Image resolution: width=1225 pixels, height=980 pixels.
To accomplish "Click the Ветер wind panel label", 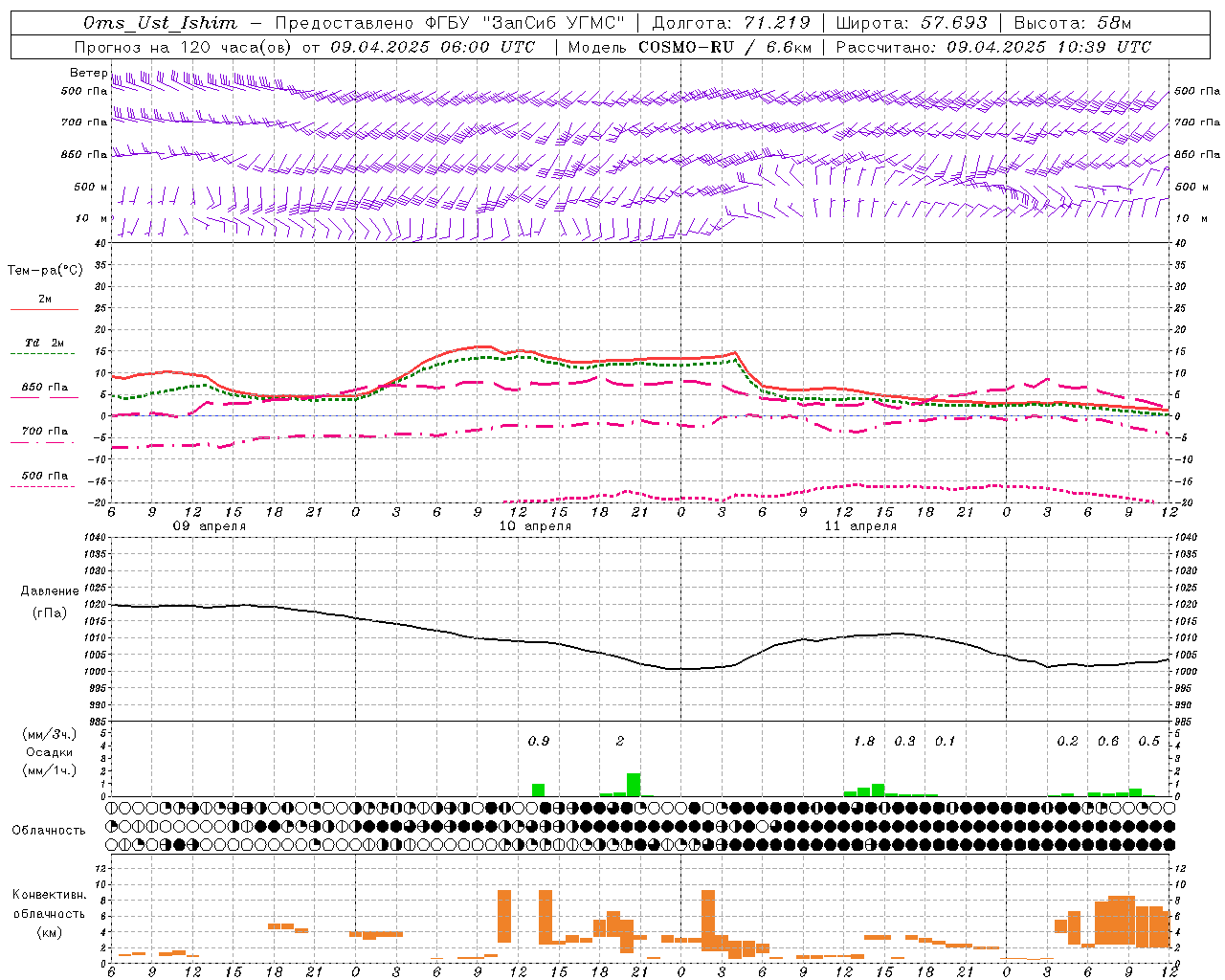I will point(88,73).
